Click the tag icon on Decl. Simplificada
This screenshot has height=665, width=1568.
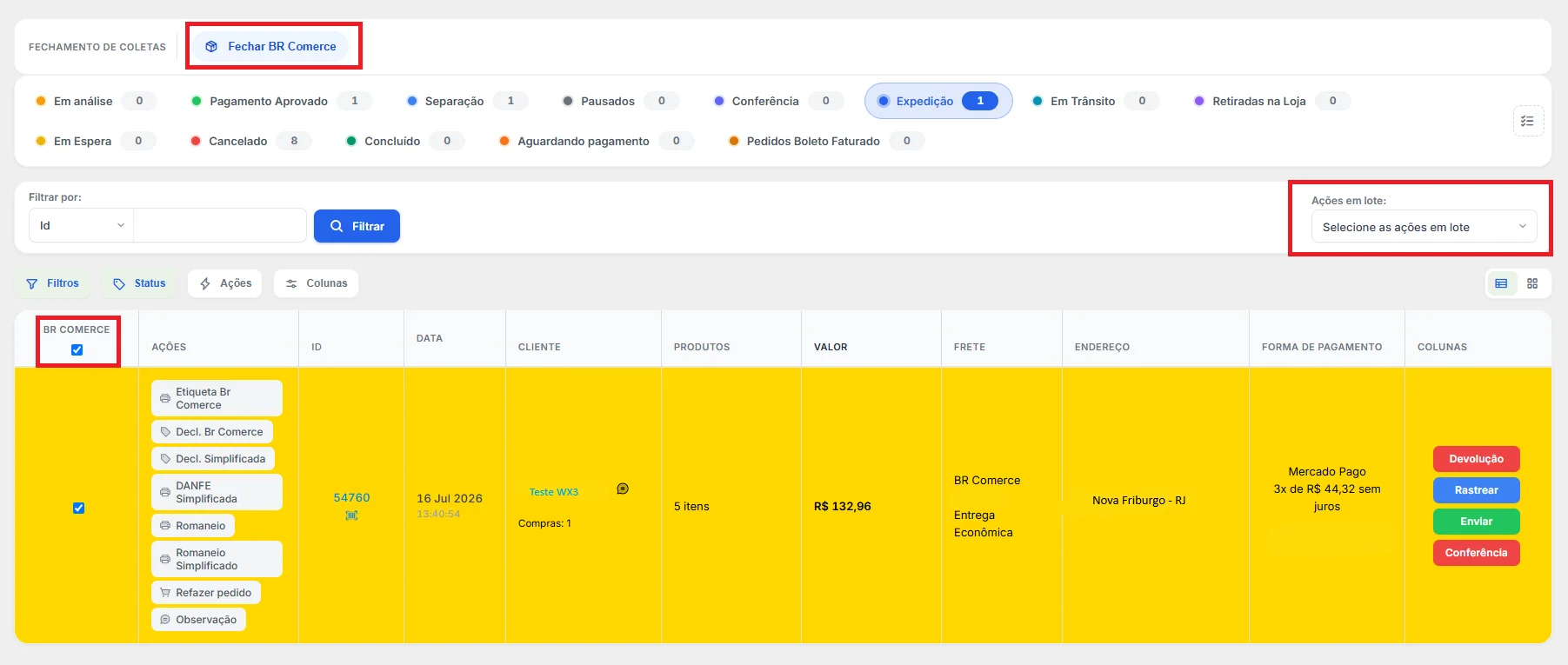pyautogui.click(x=165, y=459)
